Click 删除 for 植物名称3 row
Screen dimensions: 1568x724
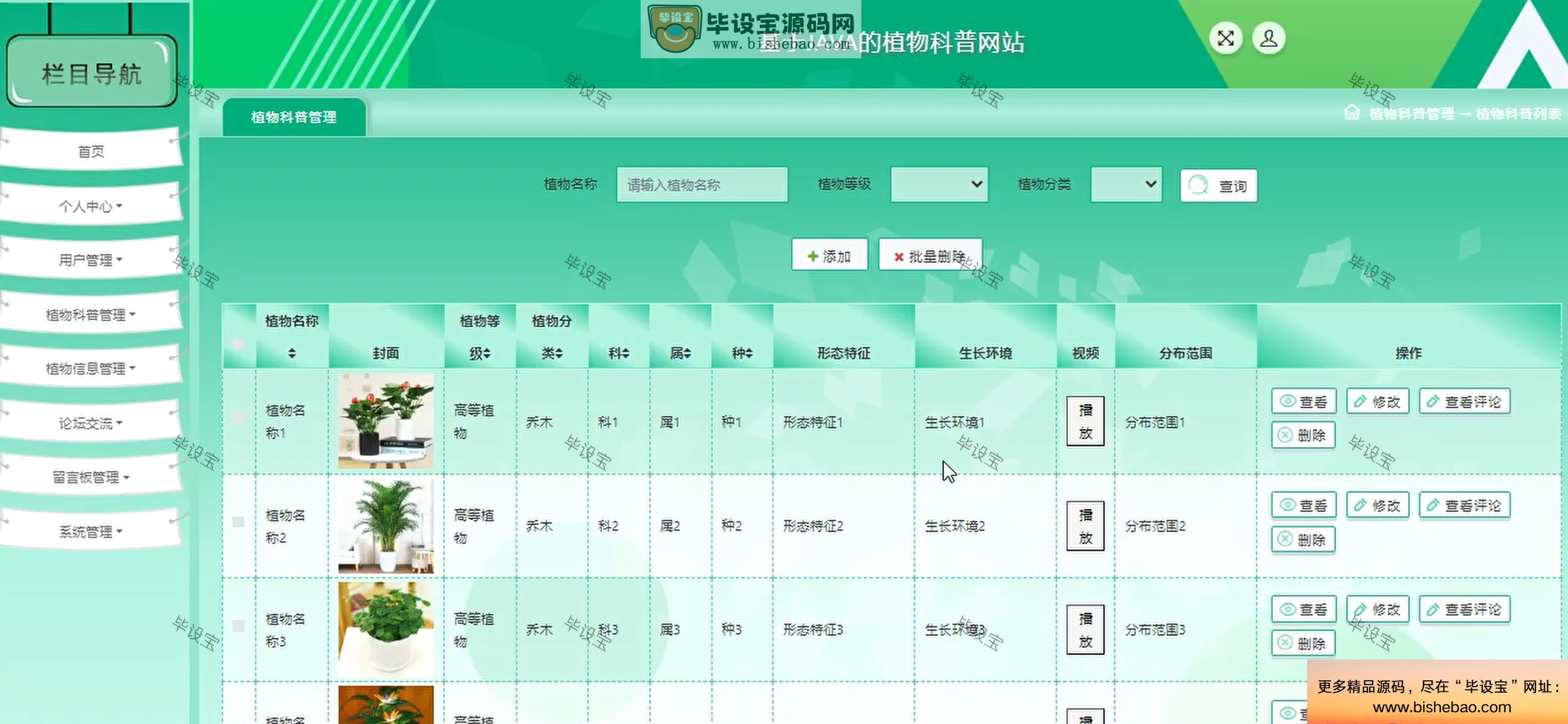(1303, 643)
